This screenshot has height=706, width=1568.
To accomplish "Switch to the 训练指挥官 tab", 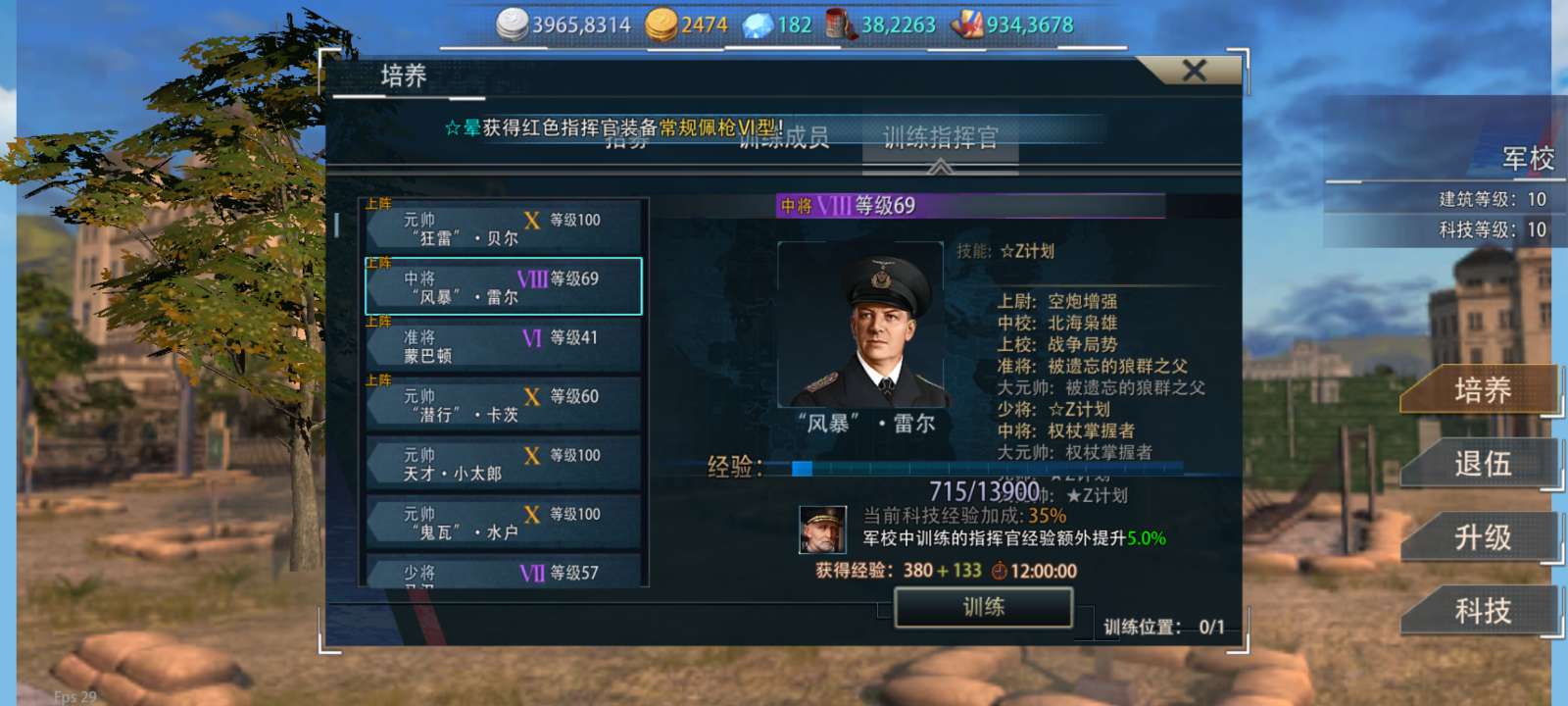I will [941, 137].
